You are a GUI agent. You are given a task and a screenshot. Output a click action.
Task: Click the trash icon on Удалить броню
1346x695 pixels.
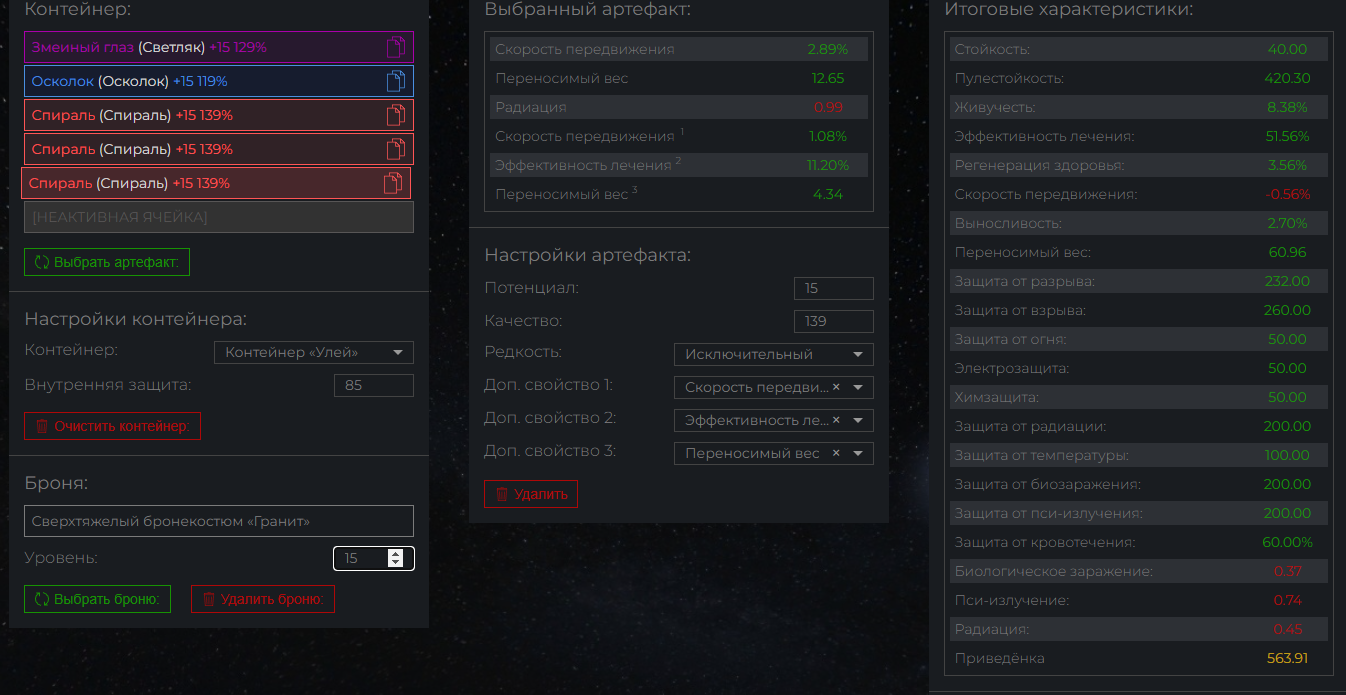pyautogui.click(x=209, y=599)
